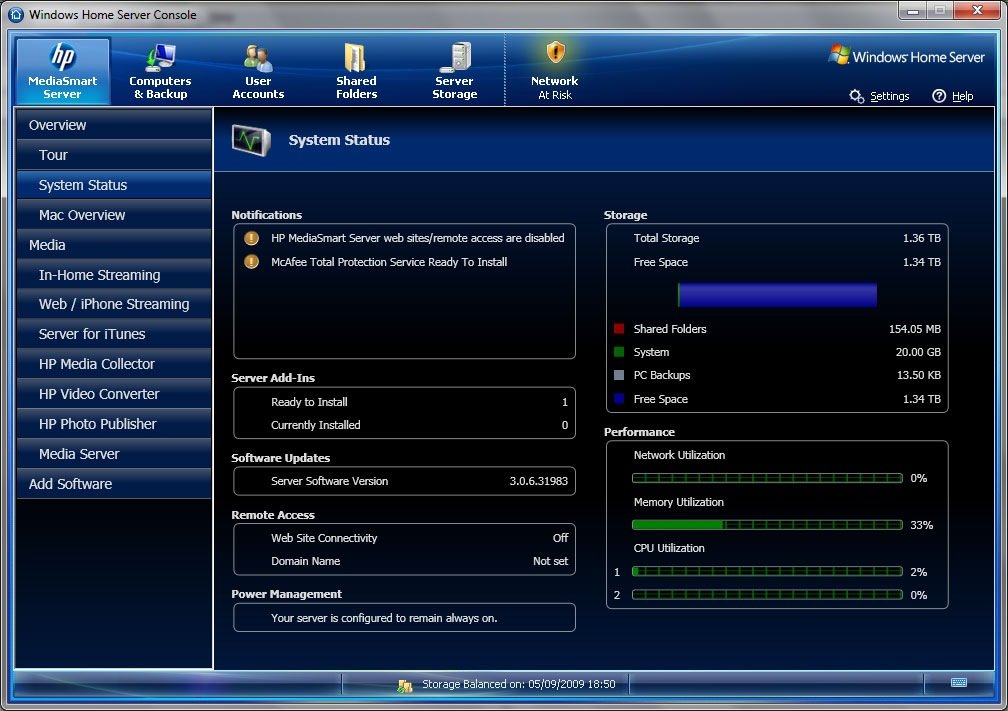The height and width of the screenshot is (711, 1008).
Task: Click the Settings gear icon
Action: click(856, 96)
